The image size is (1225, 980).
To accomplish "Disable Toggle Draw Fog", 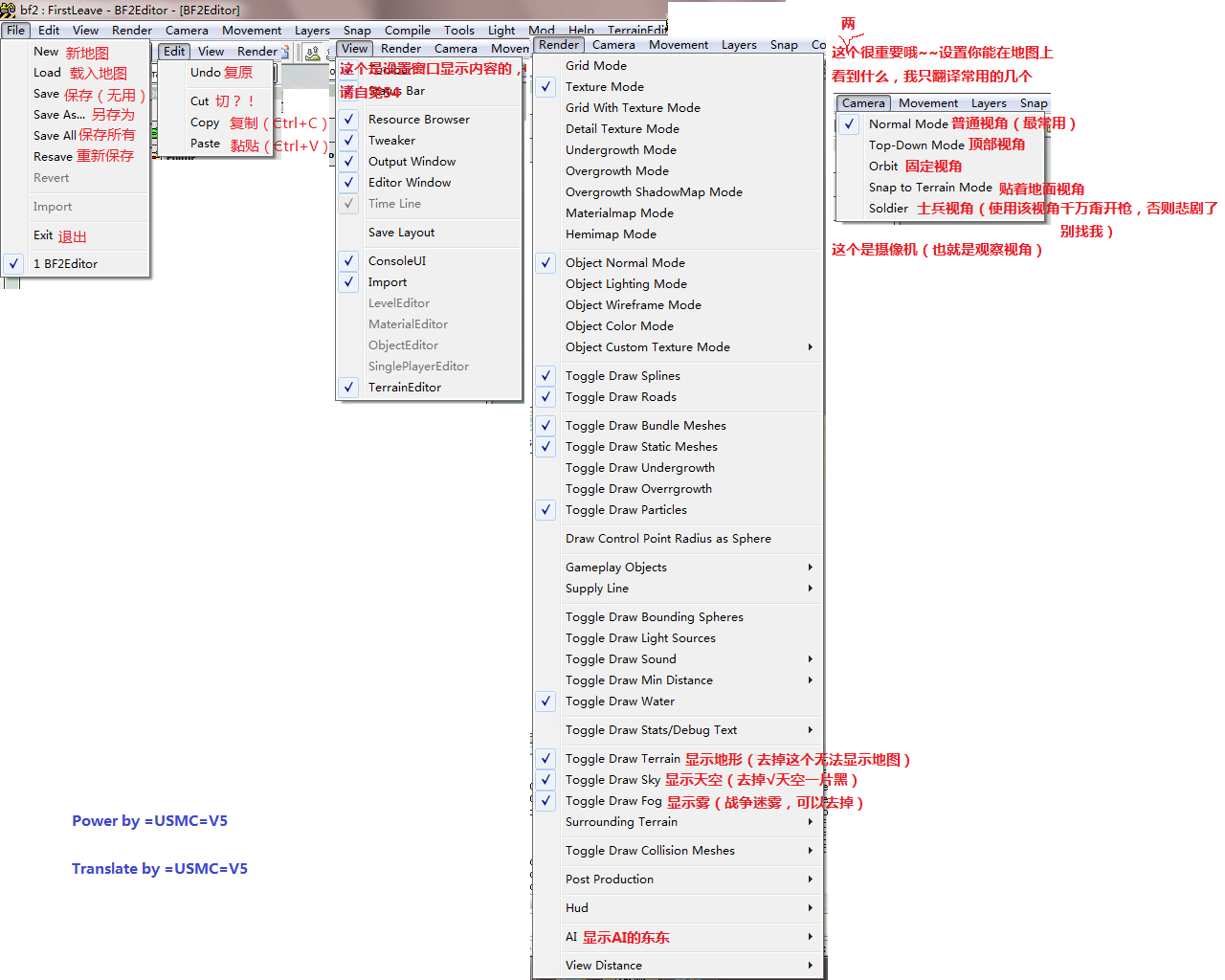I will 678,801.
